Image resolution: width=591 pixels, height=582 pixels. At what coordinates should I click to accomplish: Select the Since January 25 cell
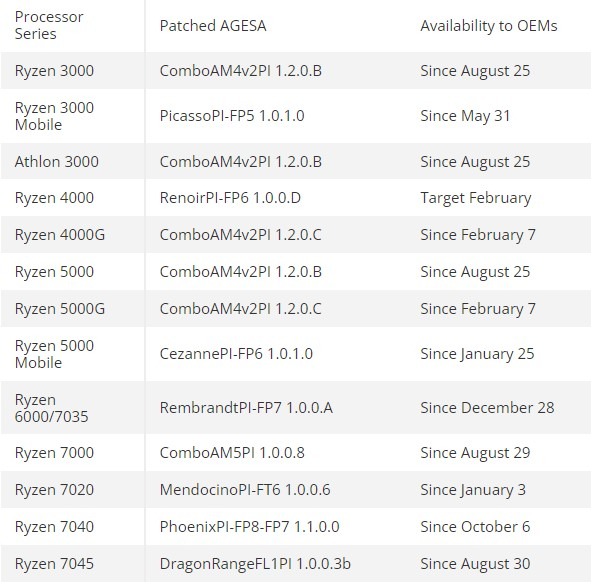tap(477, 354)
